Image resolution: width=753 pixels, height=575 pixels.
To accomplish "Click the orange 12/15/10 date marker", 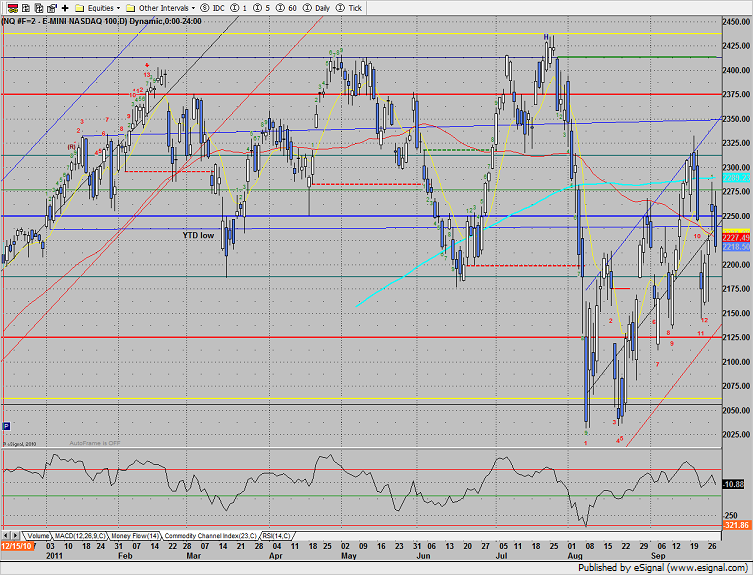I will [16, 546].
